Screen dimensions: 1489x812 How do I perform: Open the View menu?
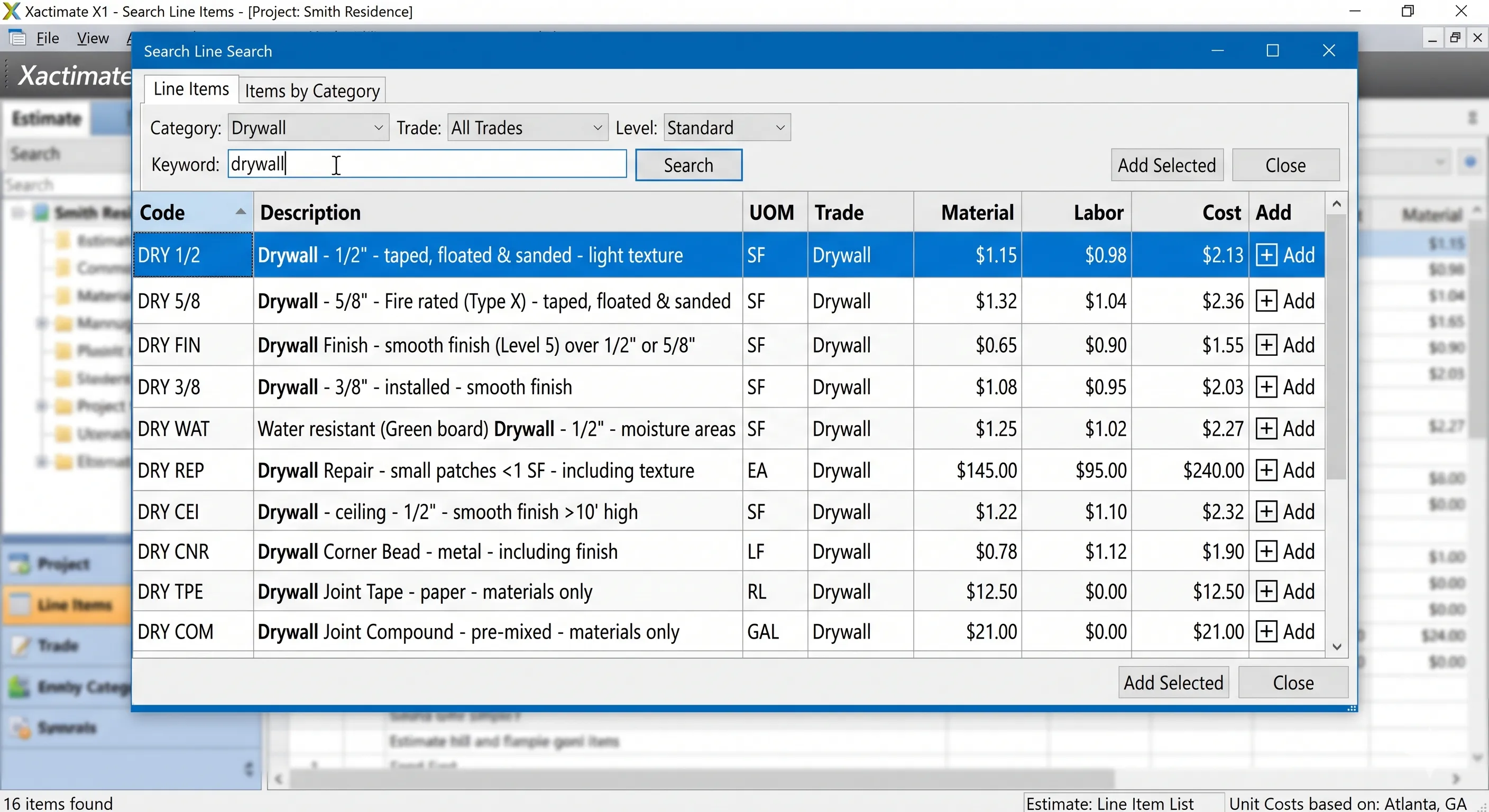(x=93, y=38)
